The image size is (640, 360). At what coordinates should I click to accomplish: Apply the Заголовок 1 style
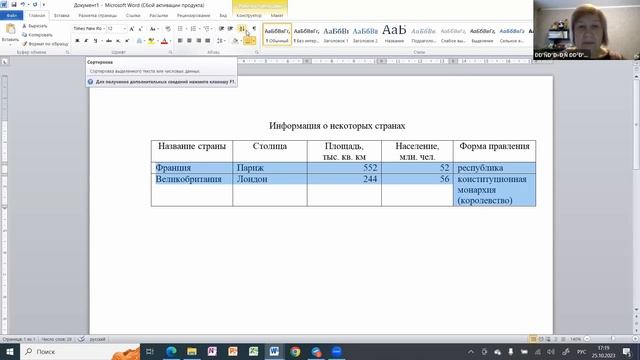336,34
